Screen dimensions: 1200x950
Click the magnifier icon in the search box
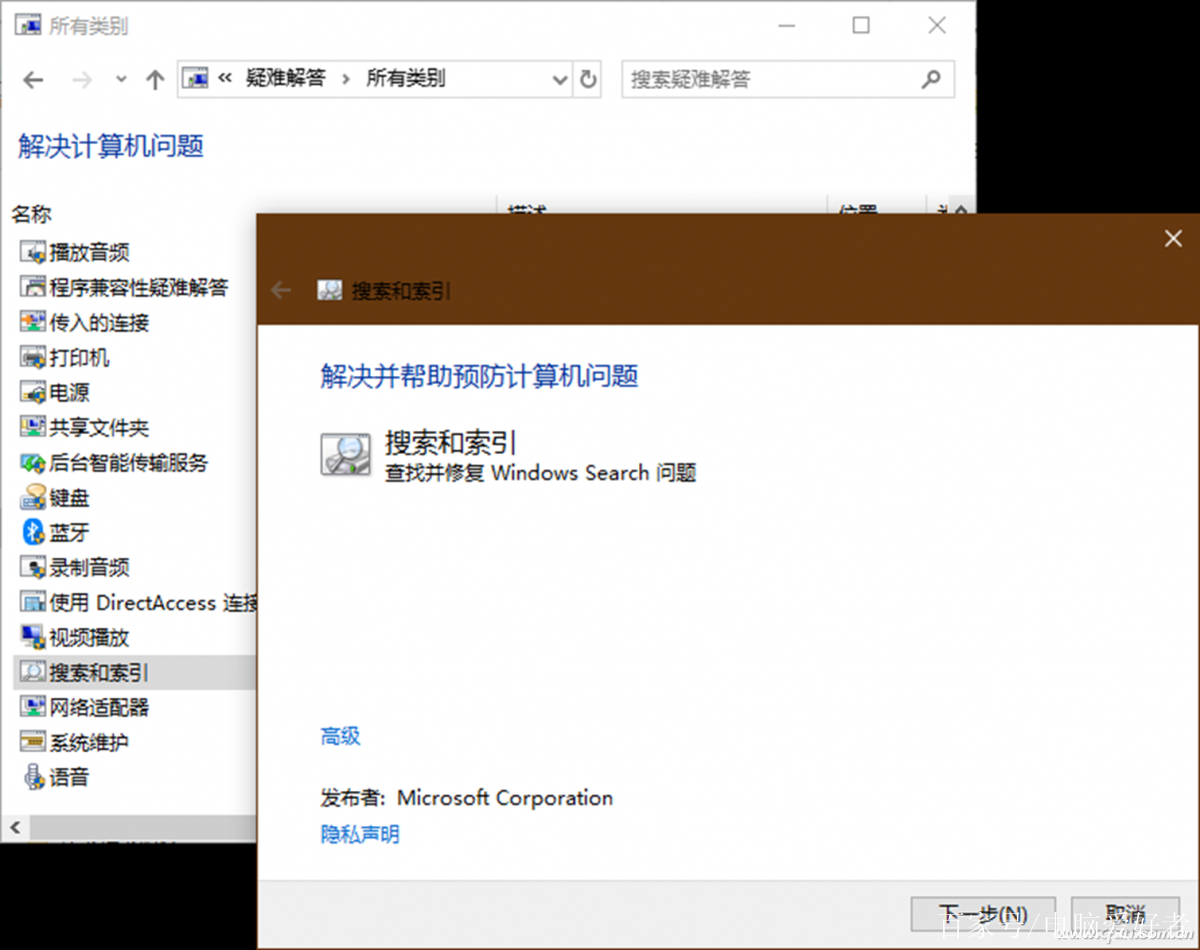[931, 79]
